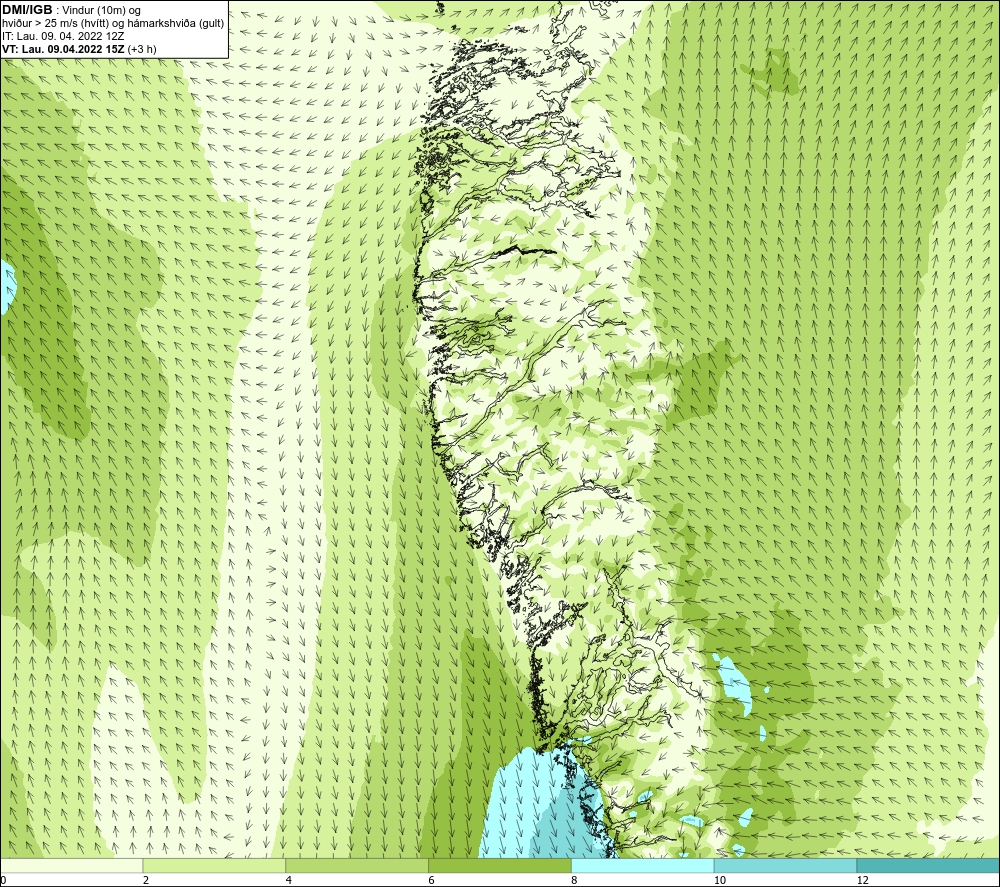This screenshot has height=887, width=1000.
Task: Click the scale label '2'
Action: coord(146,880)
